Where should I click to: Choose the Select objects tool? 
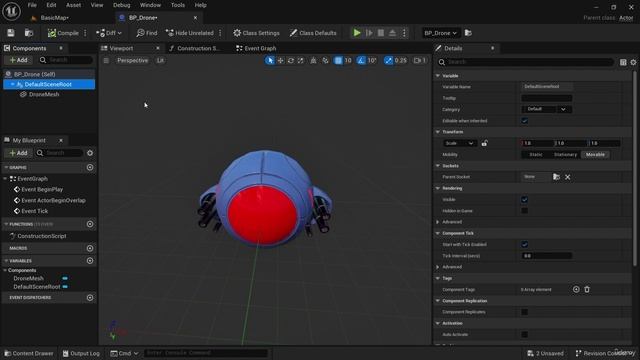(270, 60)
